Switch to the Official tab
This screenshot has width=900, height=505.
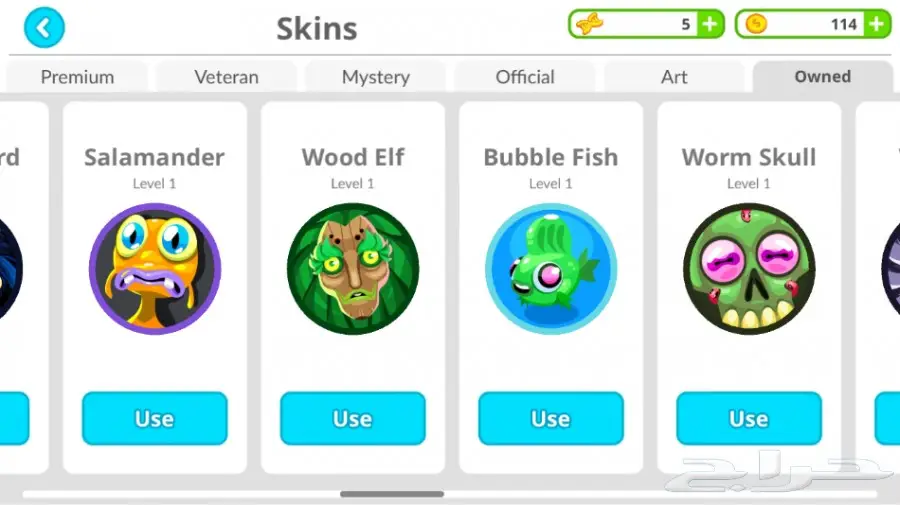525,77
